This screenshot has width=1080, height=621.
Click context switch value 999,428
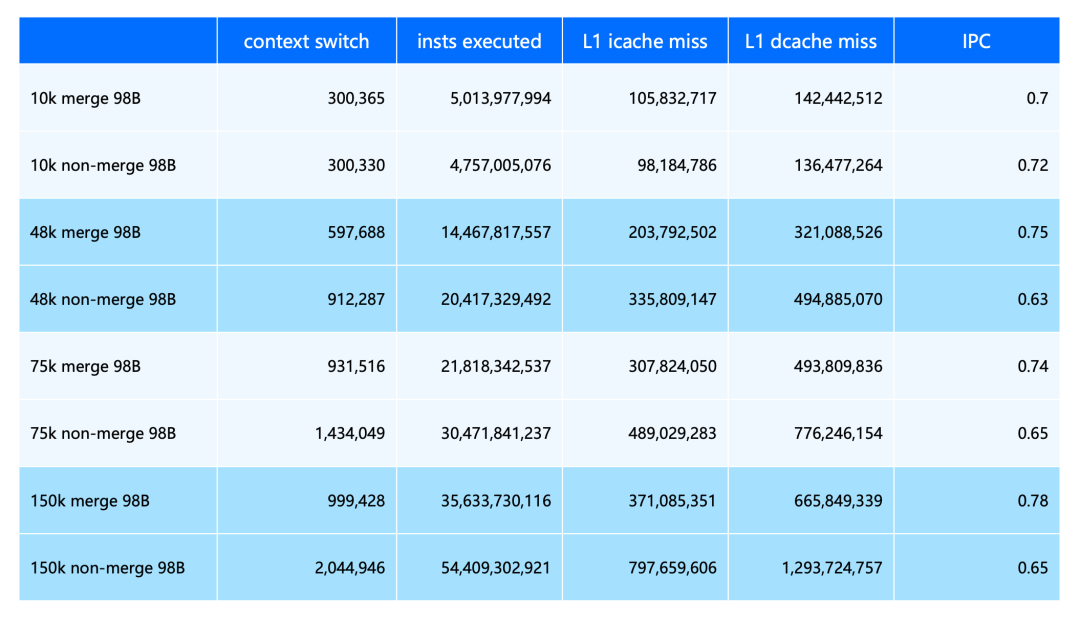[x=356, y=501]
